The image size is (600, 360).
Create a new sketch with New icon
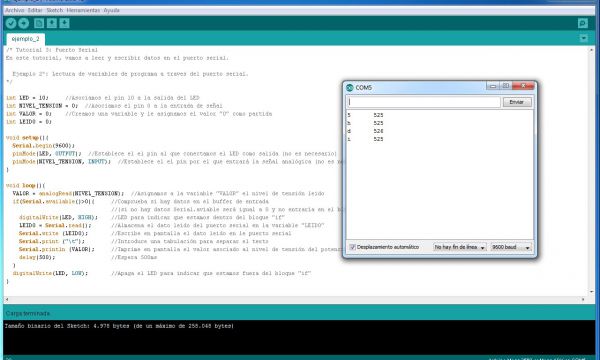(39, 23)
